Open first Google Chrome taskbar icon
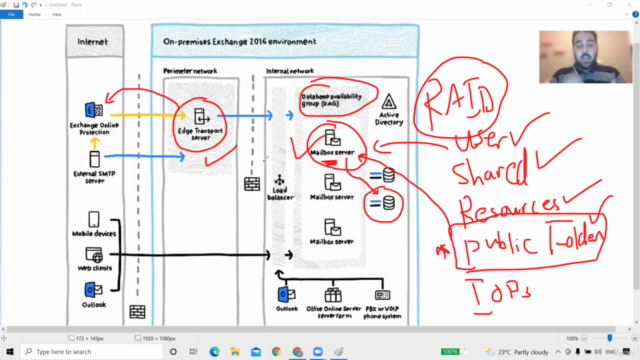 pos(277,352)
